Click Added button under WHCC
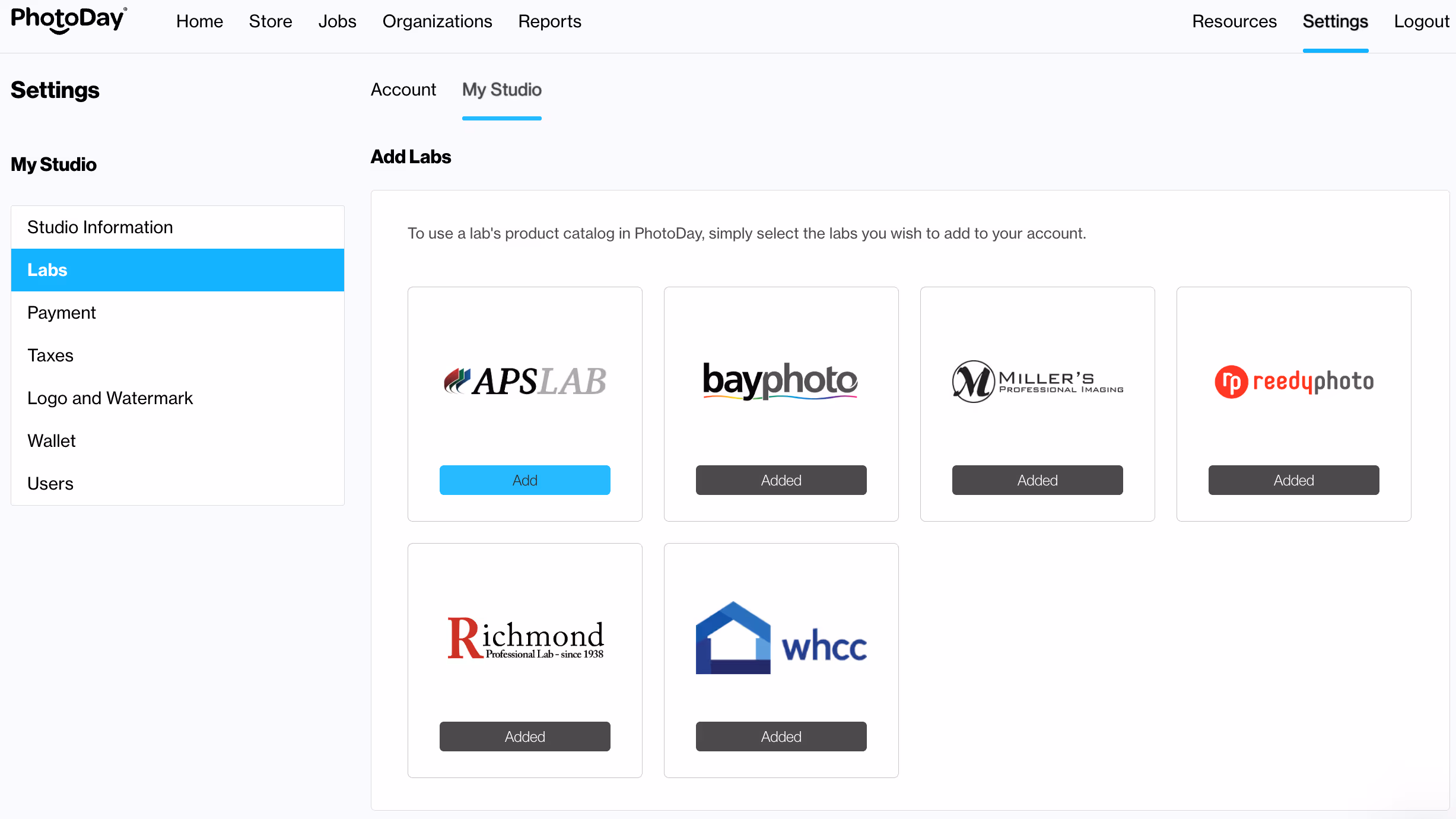This screenshot has height=819, width=1456. coord(781,737)
